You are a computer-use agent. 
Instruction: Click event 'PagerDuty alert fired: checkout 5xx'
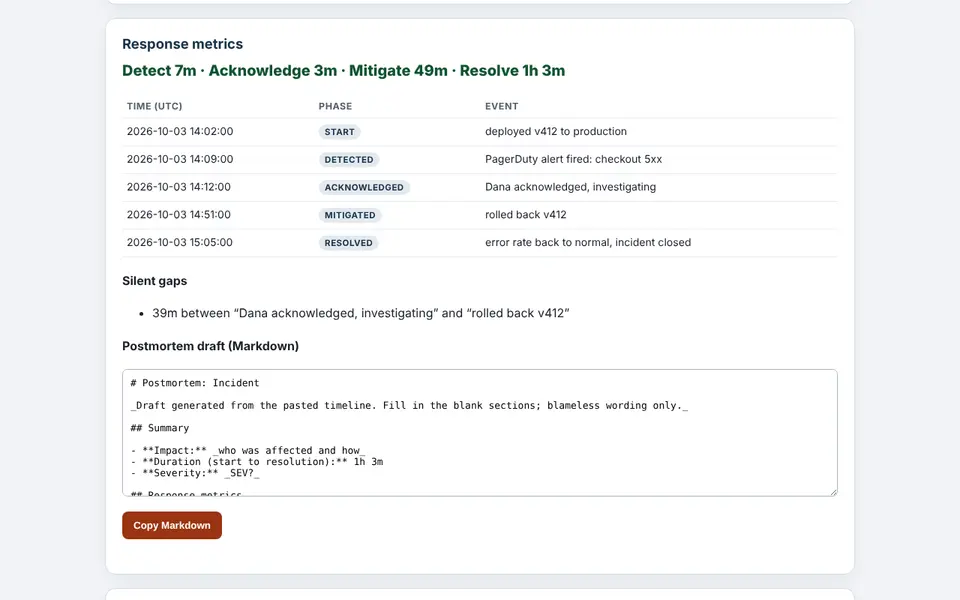click(x=573, y=159)
